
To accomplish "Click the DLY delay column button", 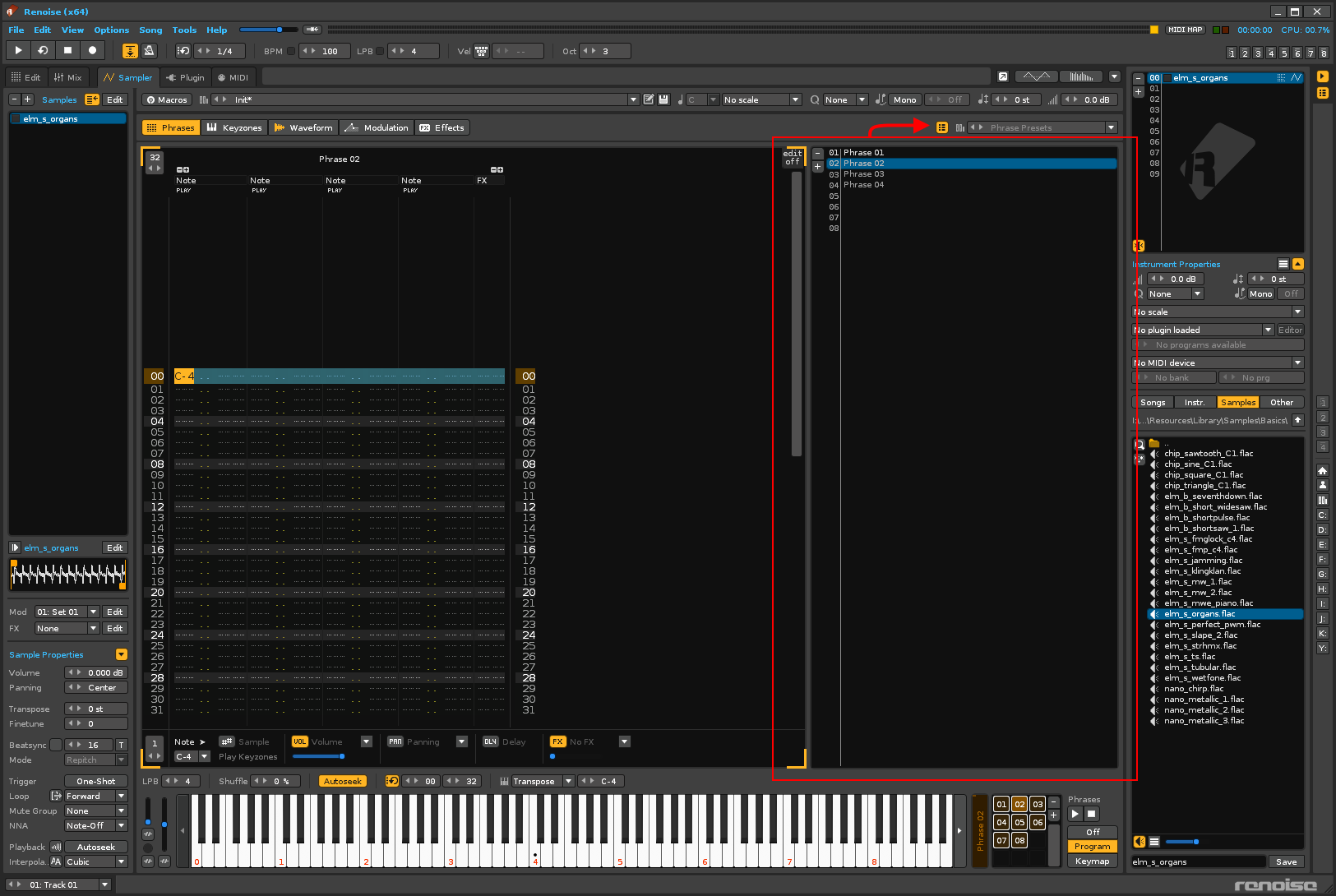I will tap(491, 741).
